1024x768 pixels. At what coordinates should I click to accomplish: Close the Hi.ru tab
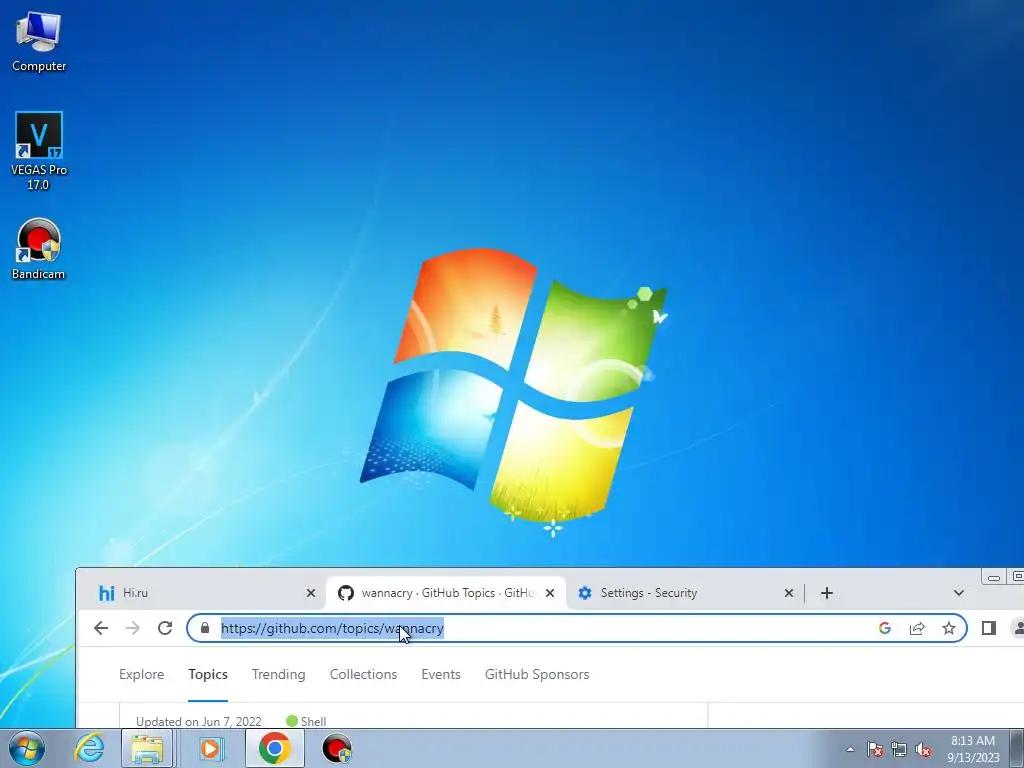click(311, 593)
